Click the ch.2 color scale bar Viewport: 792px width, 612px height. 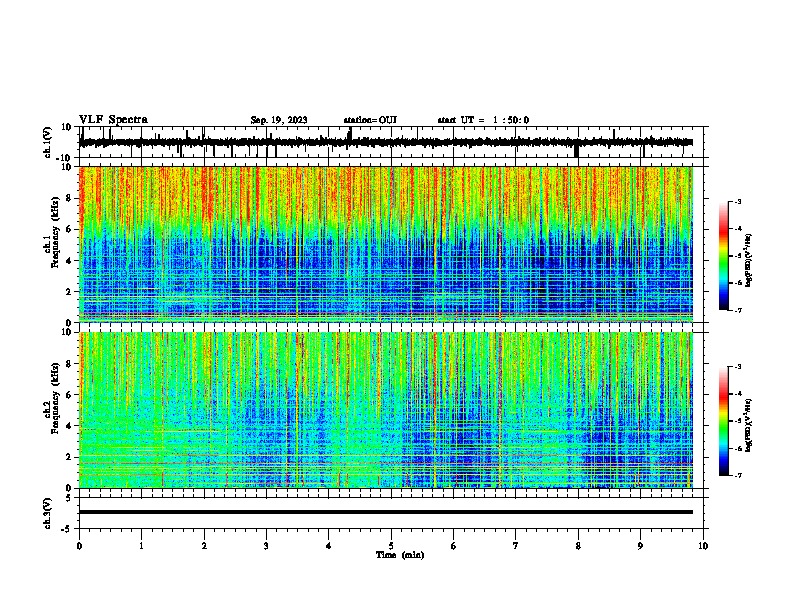724,421
